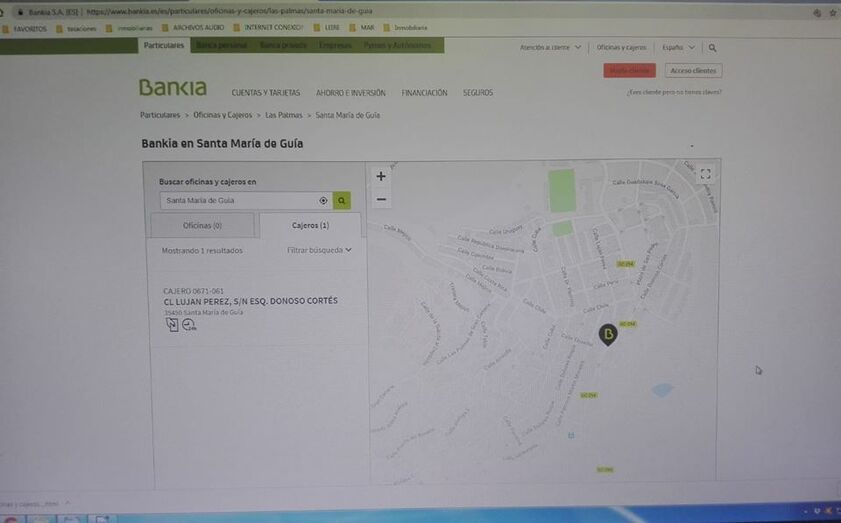Screen dimensions: 841x523
Task: Click the Bankia en Santa María de Guía heading
Action: (x=222, y=144)
